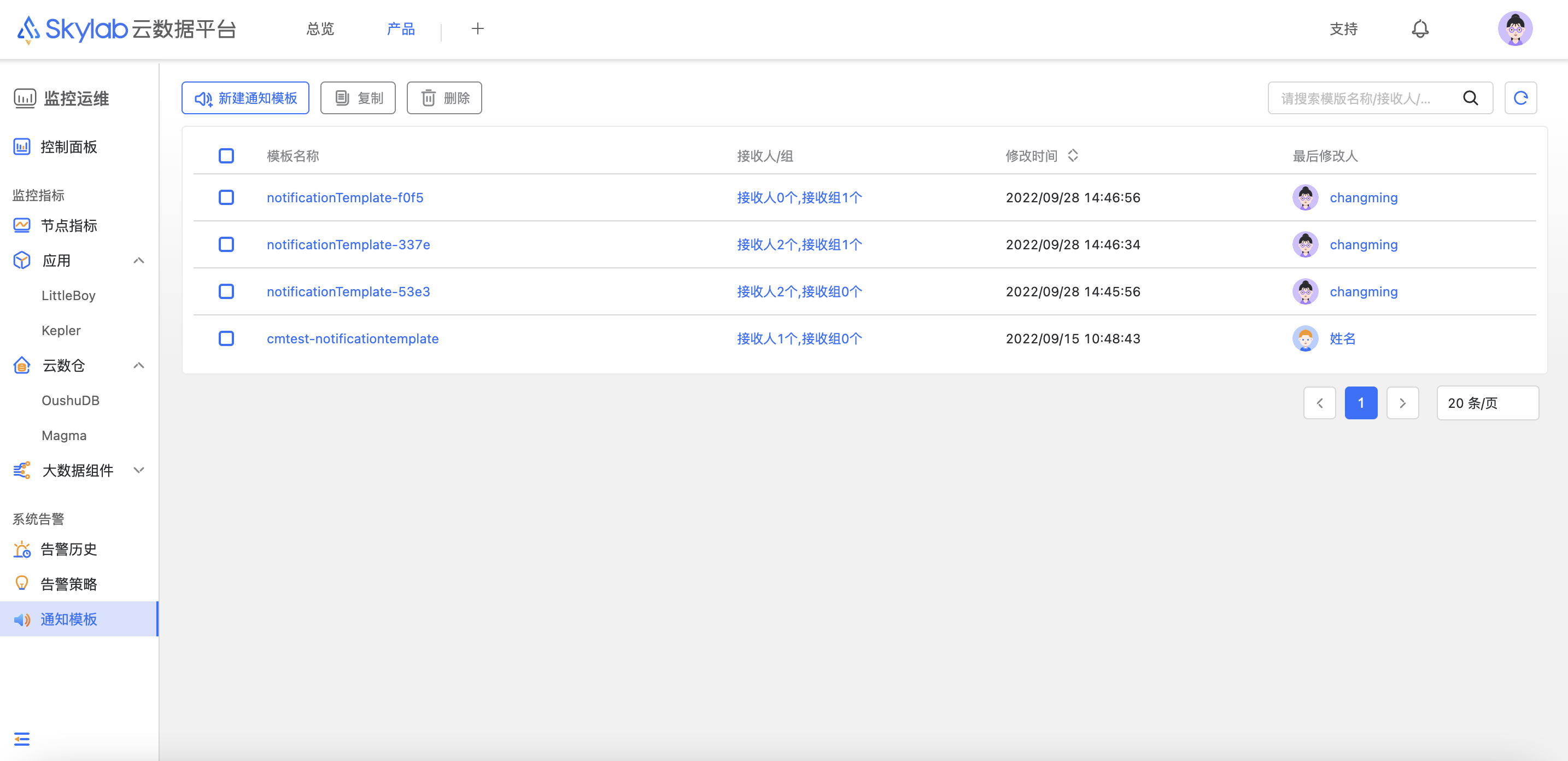Image resolution: width=1568 pixels, height=761 pixels.
Task: Check the notificationTemplate-f0f5 row checkbox
Action: [226, 197]
